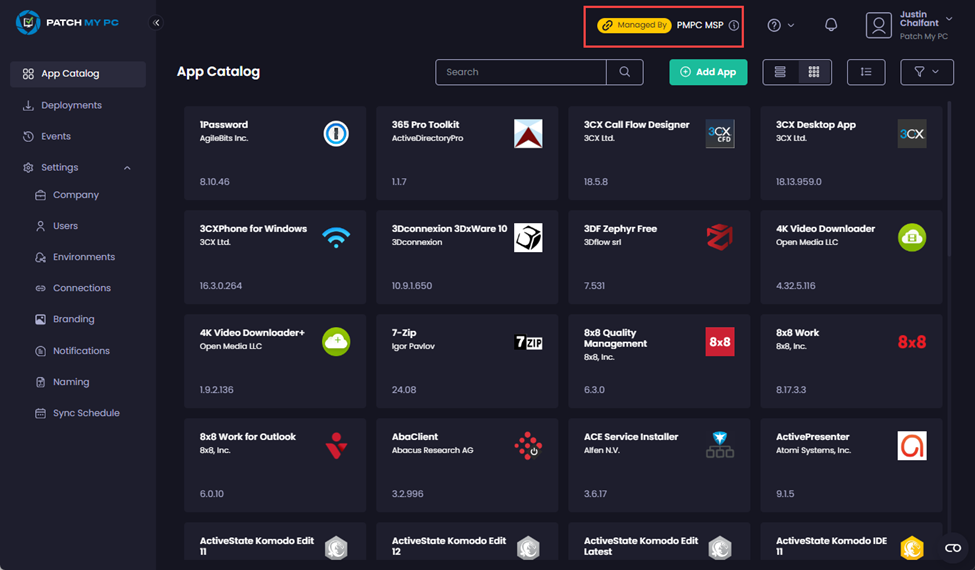Screen dimensions: 975x570
Task: Open the help dropdown menu
Action: pos(780,25)
